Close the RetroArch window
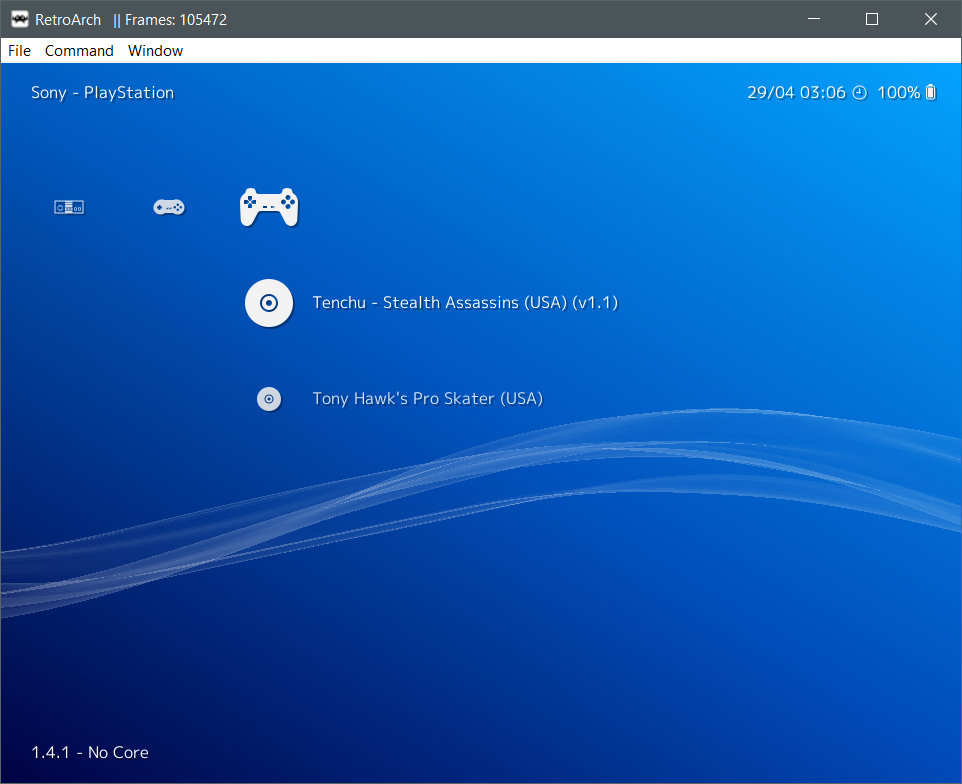Viewport: 962px width, 784px height. point(931,19)
